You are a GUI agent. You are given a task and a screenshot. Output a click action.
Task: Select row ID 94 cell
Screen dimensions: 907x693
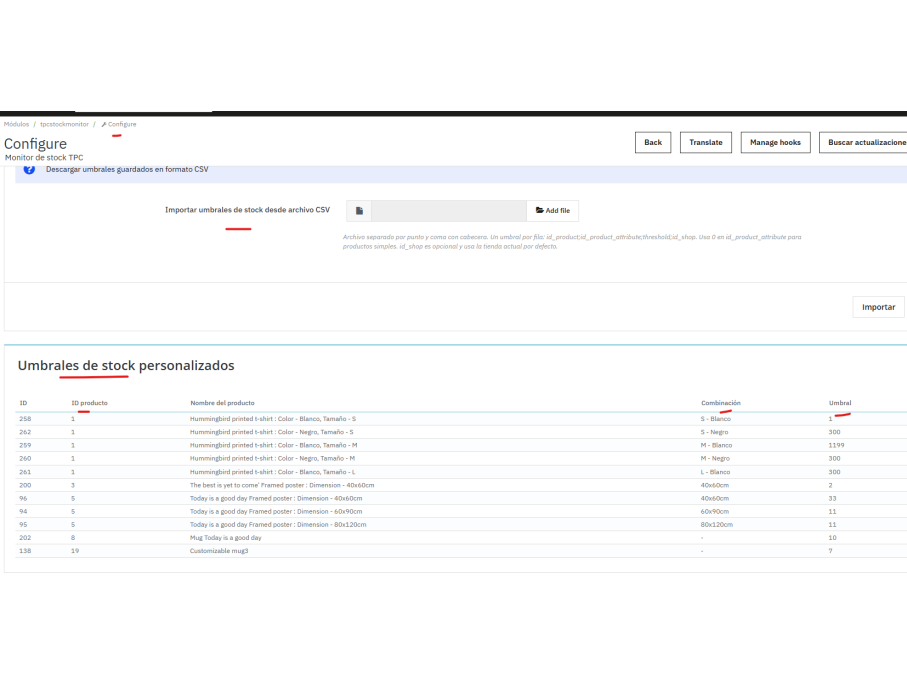[x=23, y=511]
